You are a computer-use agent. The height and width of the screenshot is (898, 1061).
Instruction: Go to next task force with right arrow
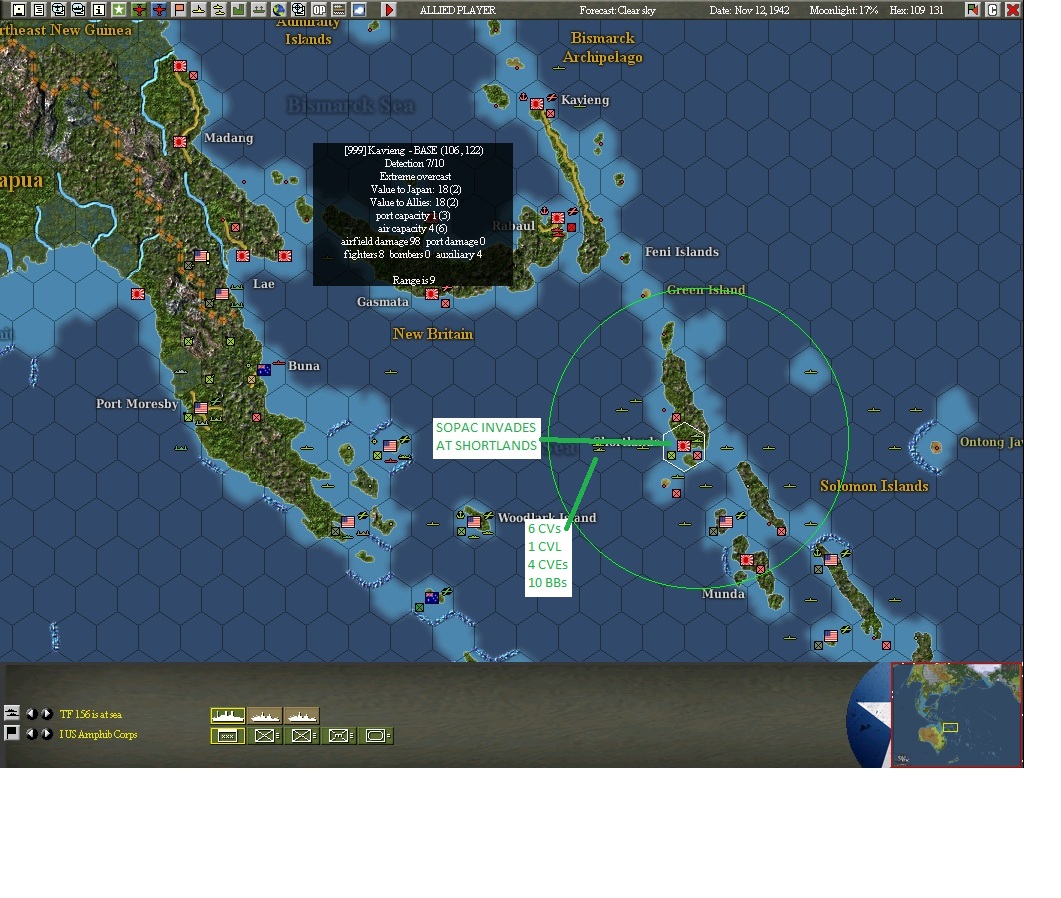point(46,713)
